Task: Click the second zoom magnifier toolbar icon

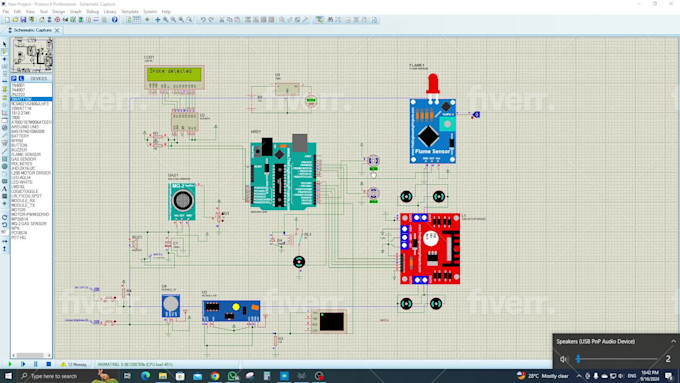Action: 173,20
